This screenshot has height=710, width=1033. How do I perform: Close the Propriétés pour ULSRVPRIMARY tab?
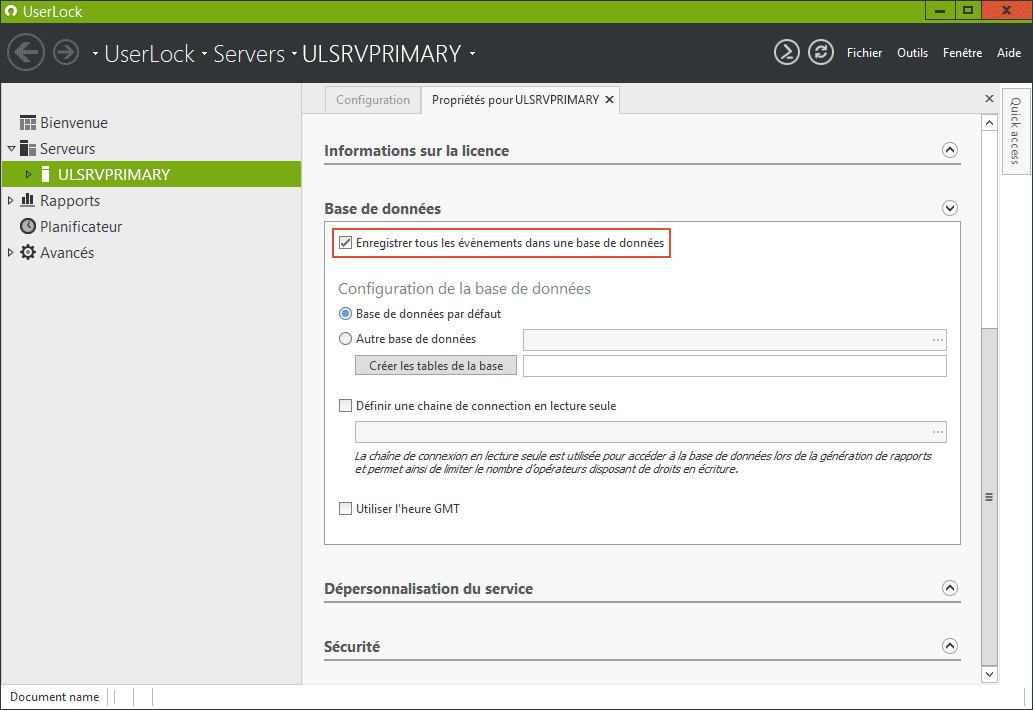click(x=609, y=99)
